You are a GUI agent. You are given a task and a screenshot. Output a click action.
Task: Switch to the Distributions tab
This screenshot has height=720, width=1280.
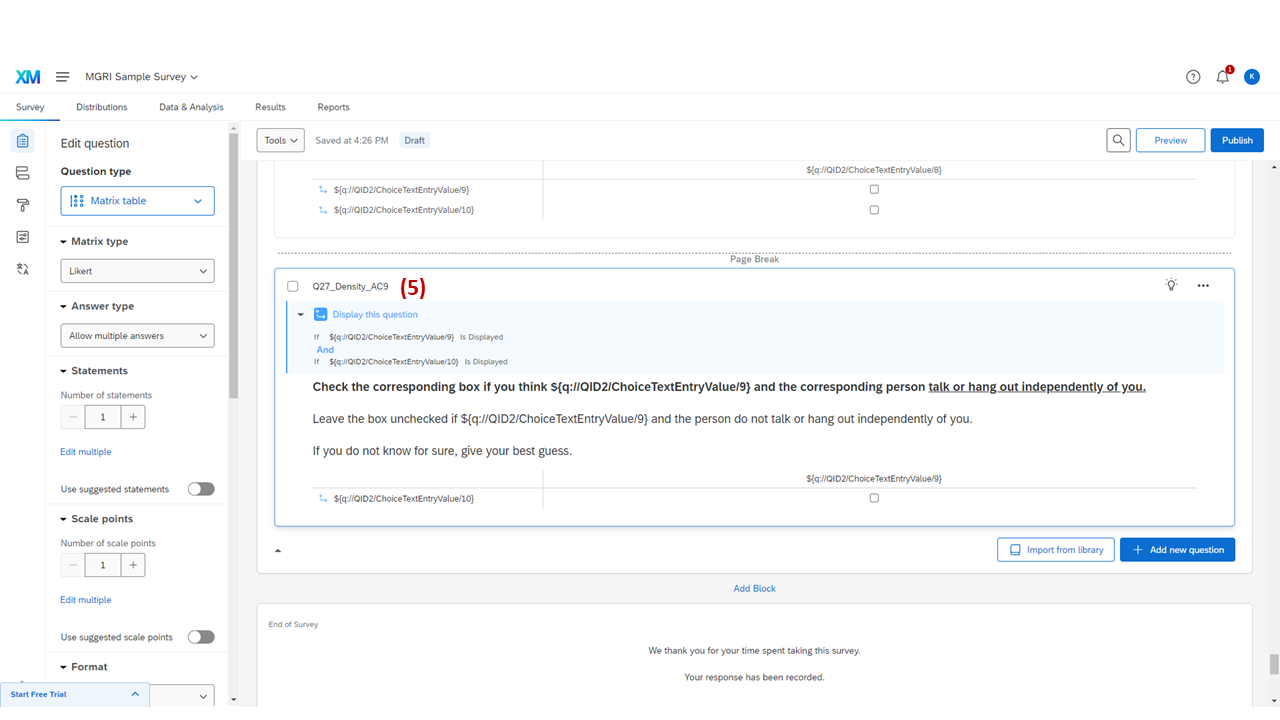pos(102,107)
